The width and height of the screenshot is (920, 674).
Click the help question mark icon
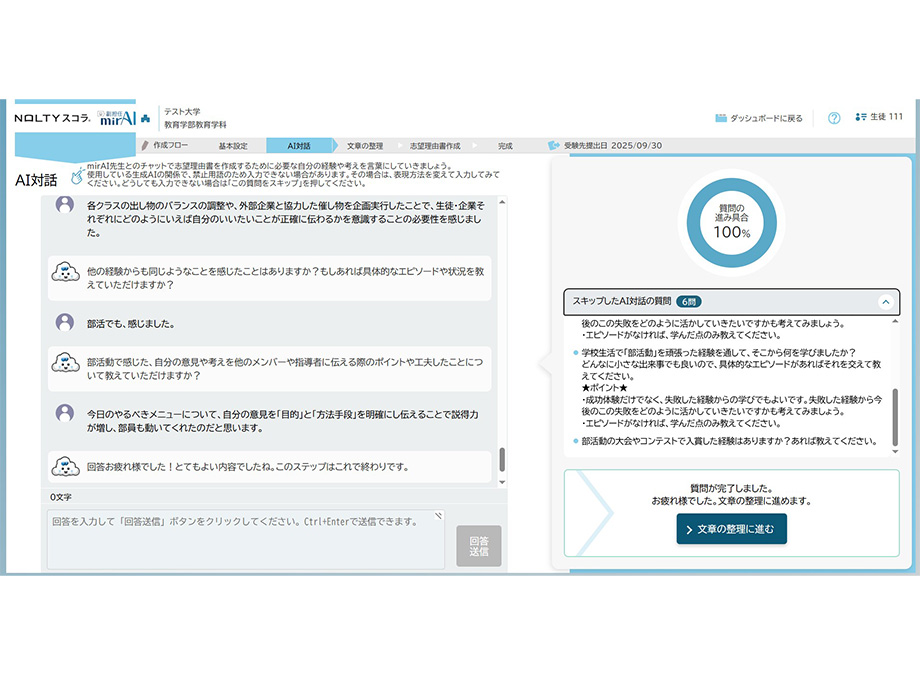pos(834,118)
